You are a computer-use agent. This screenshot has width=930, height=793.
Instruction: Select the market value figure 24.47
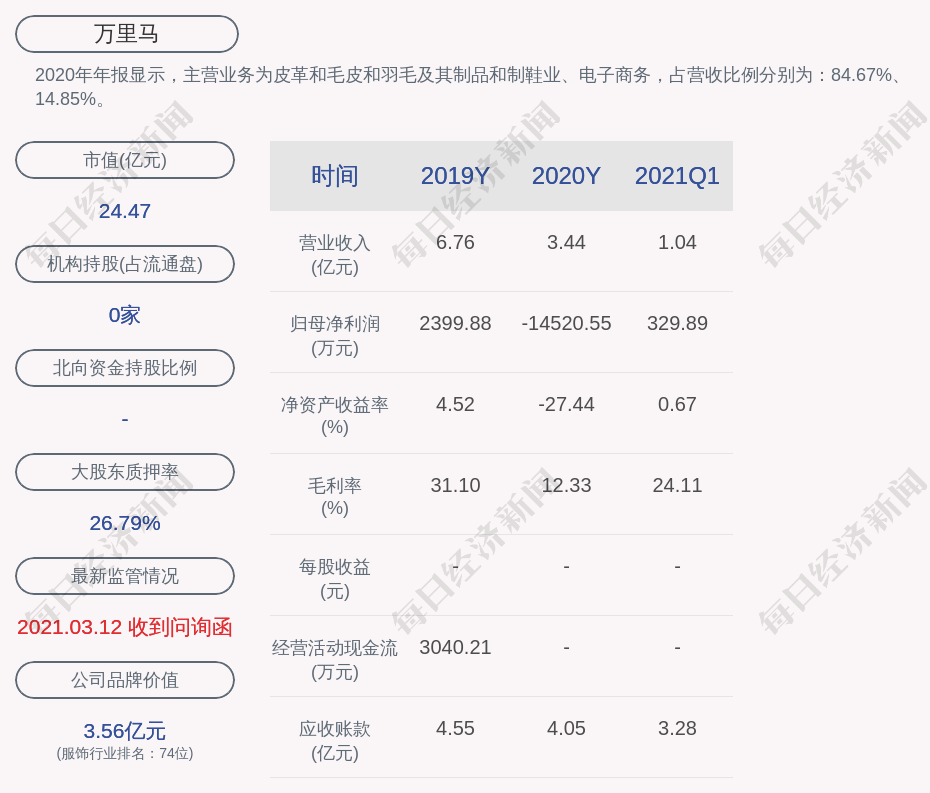coord(125,211)
